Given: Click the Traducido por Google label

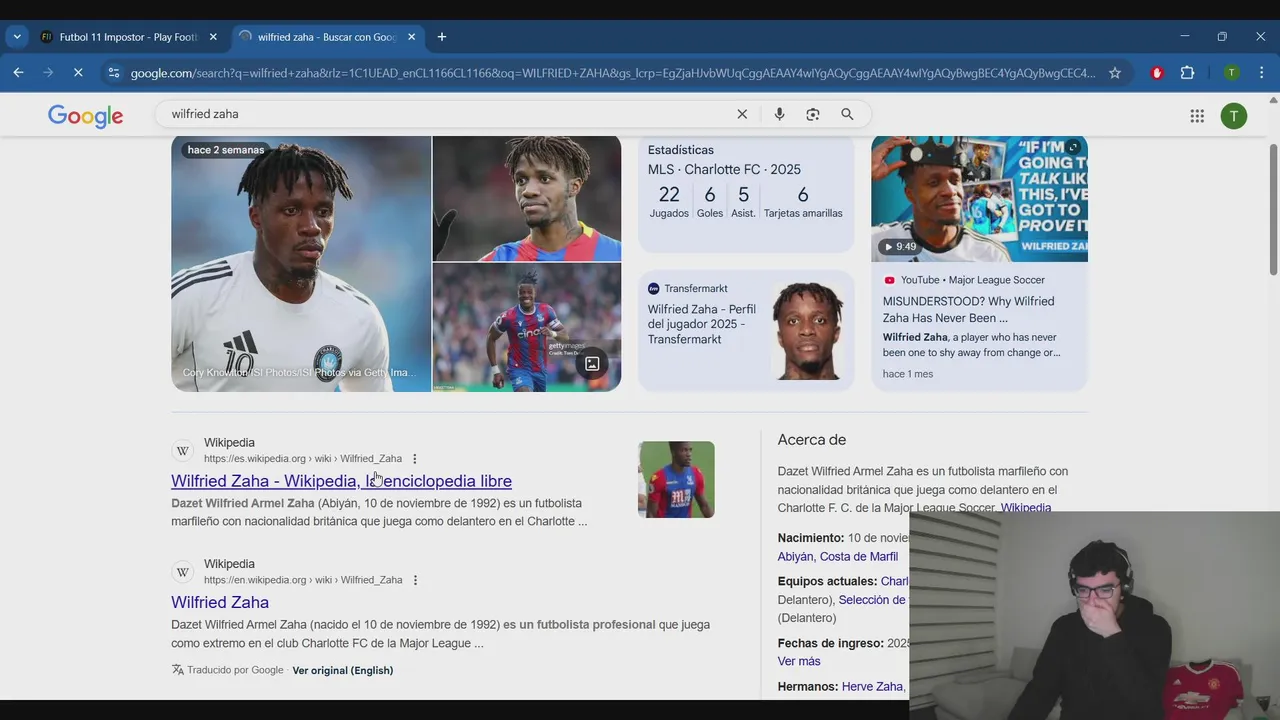Looking at the screenshot, I should (x=227, y=670).
